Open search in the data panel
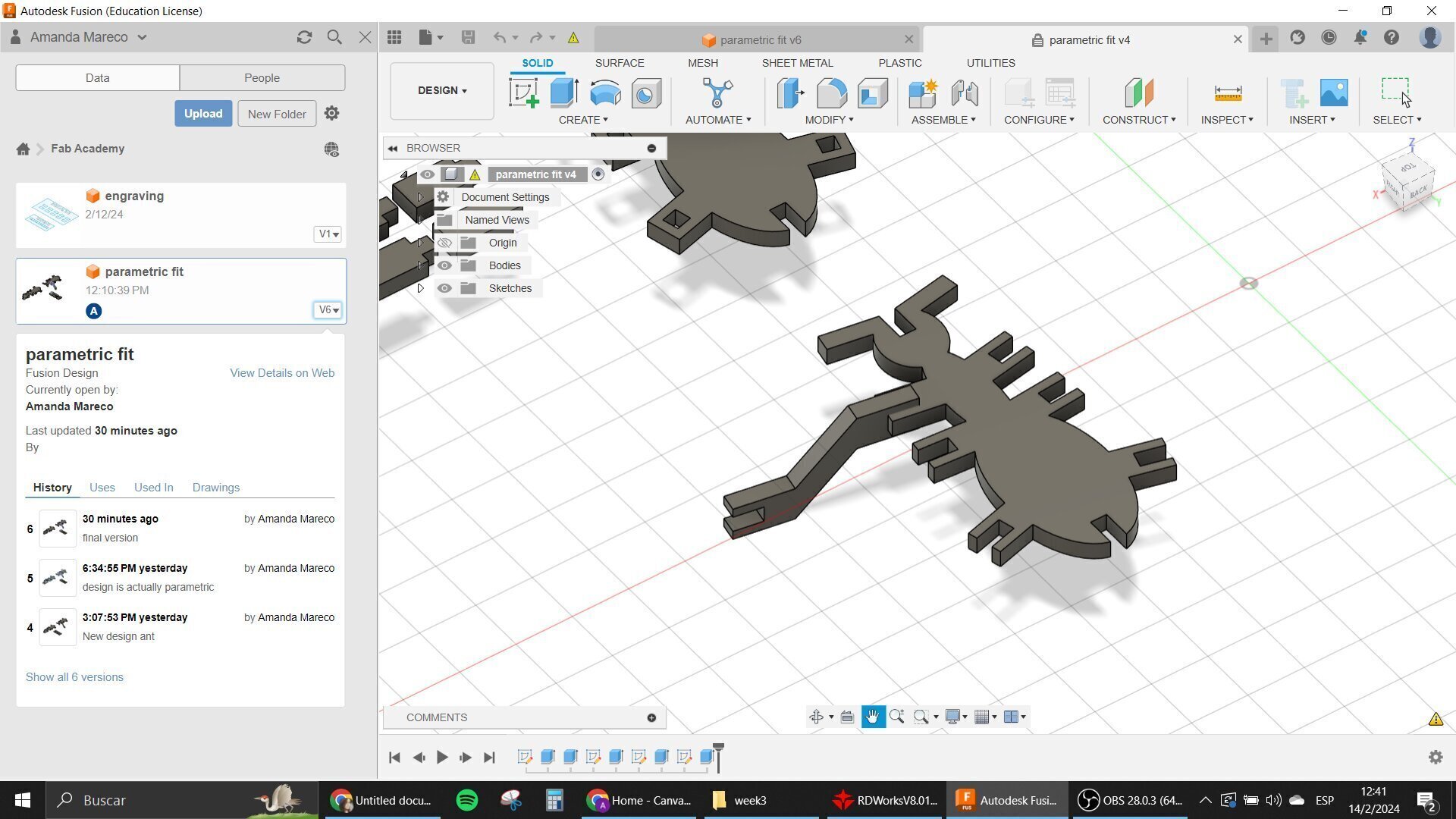The width and height of the screenshot is (1456, 819). pos(334,37)
